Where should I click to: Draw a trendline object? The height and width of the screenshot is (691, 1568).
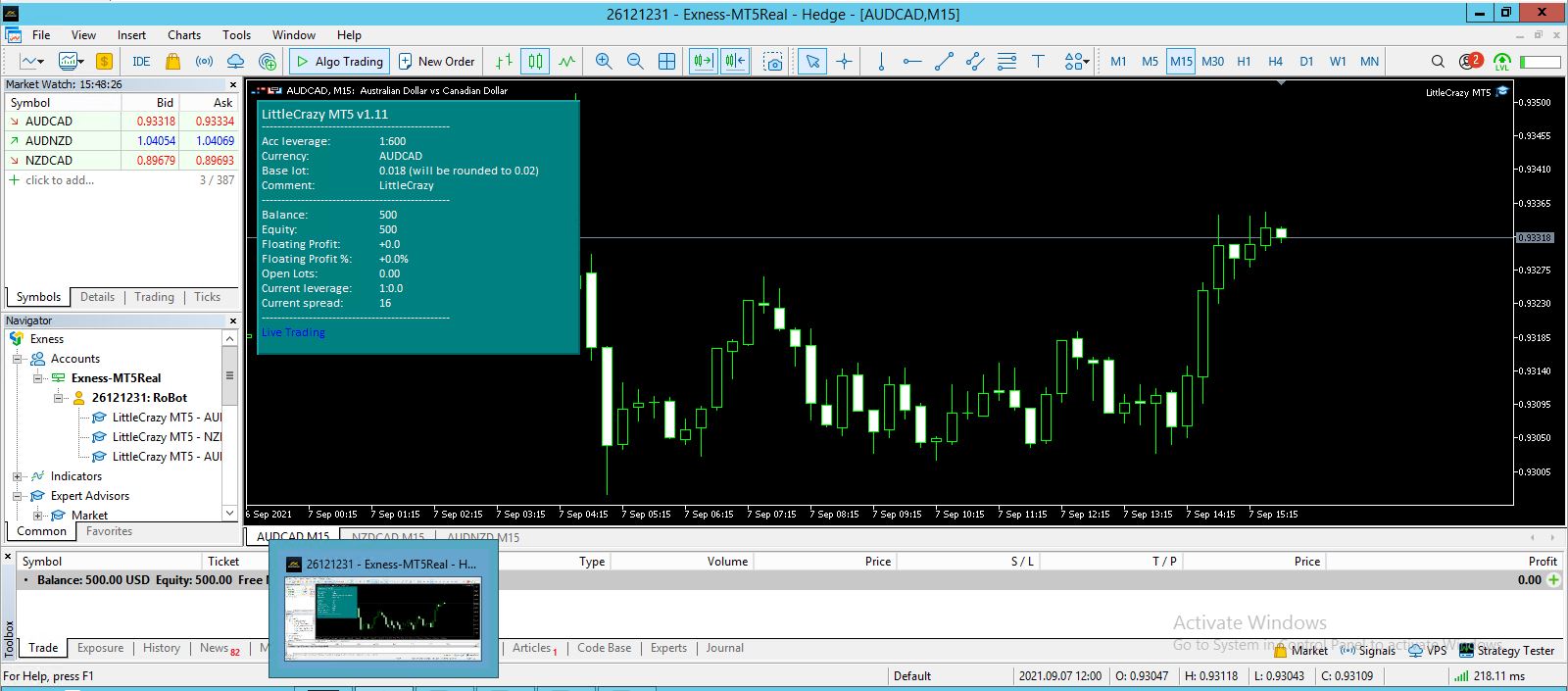944,61
